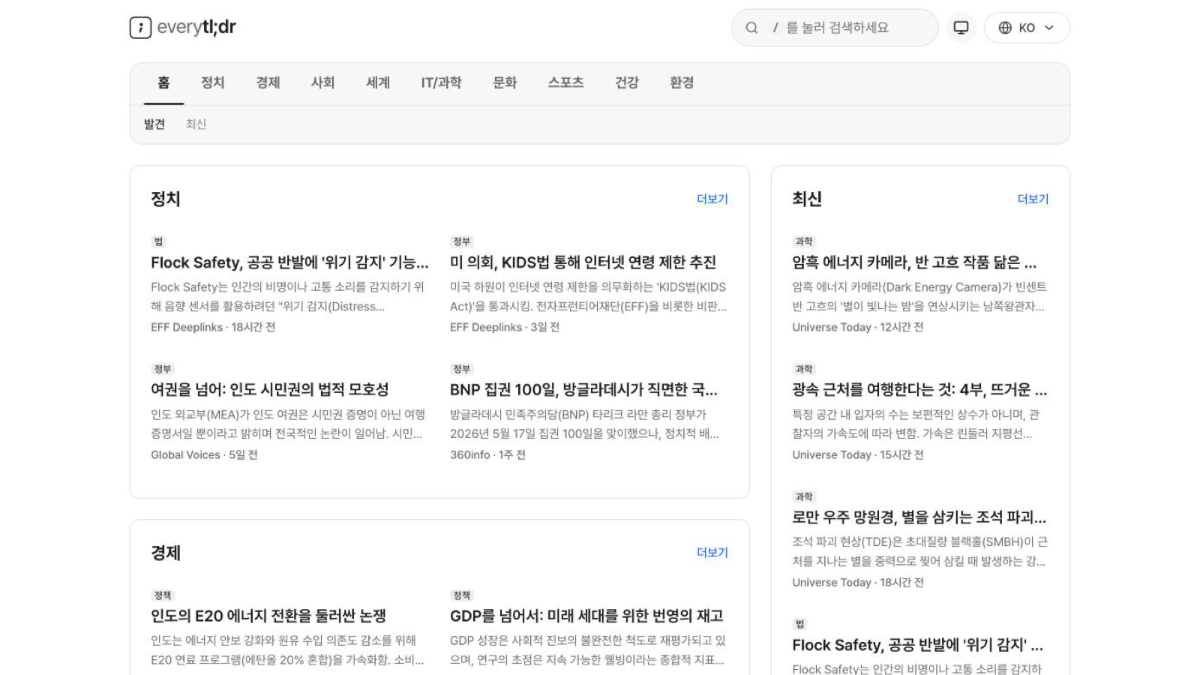Click the 경제 section heading
Viewport: 1200px width, 675px height.
[x=166, y=552]
